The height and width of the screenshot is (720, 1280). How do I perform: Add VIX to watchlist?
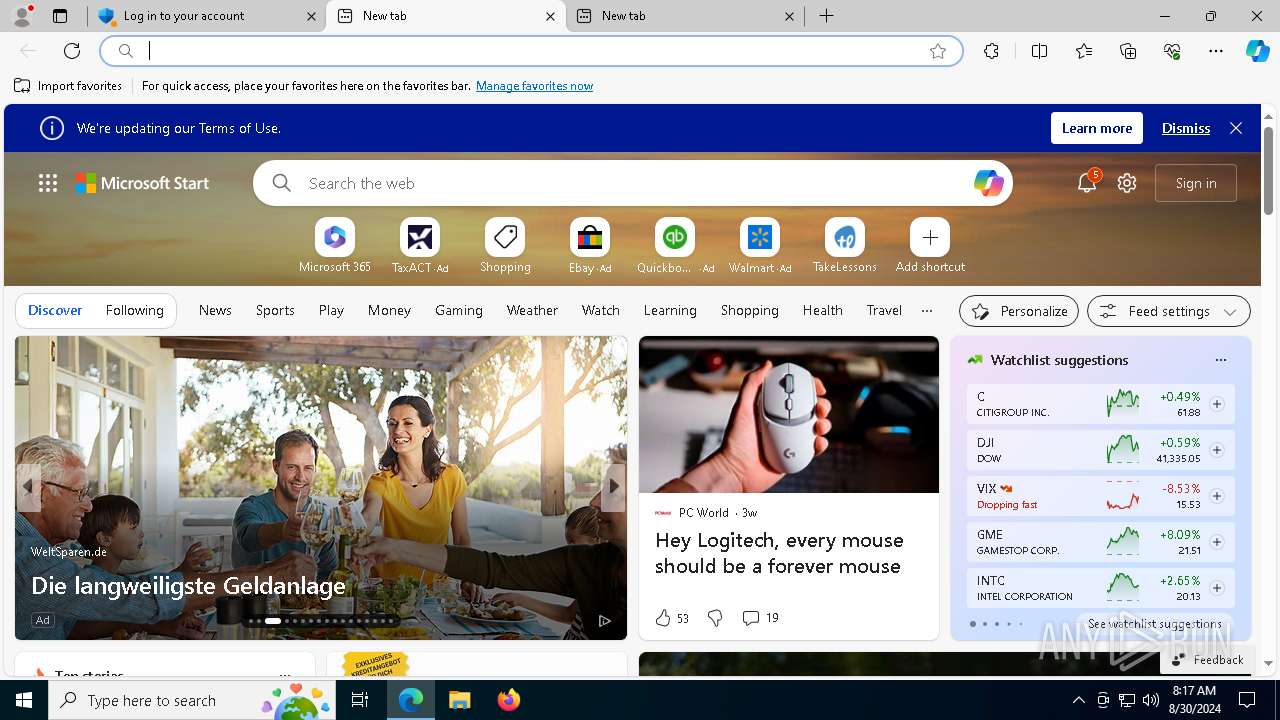point(1217,496)
